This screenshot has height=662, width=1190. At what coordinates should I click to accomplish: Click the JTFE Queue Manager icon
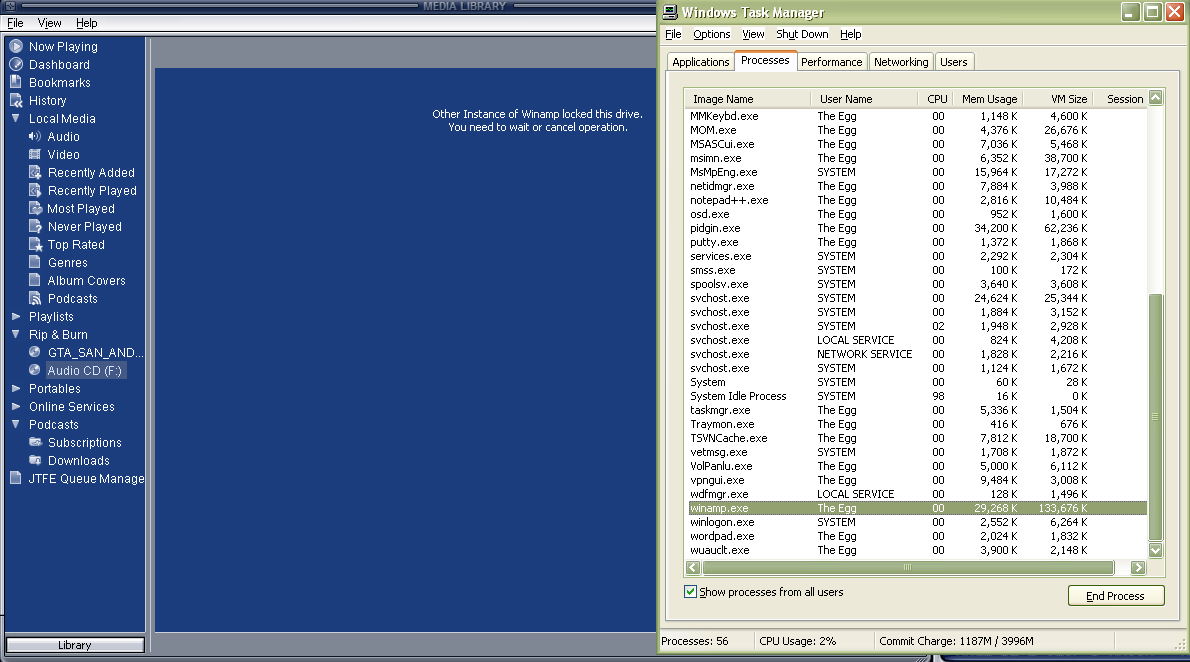coord(16,478)
